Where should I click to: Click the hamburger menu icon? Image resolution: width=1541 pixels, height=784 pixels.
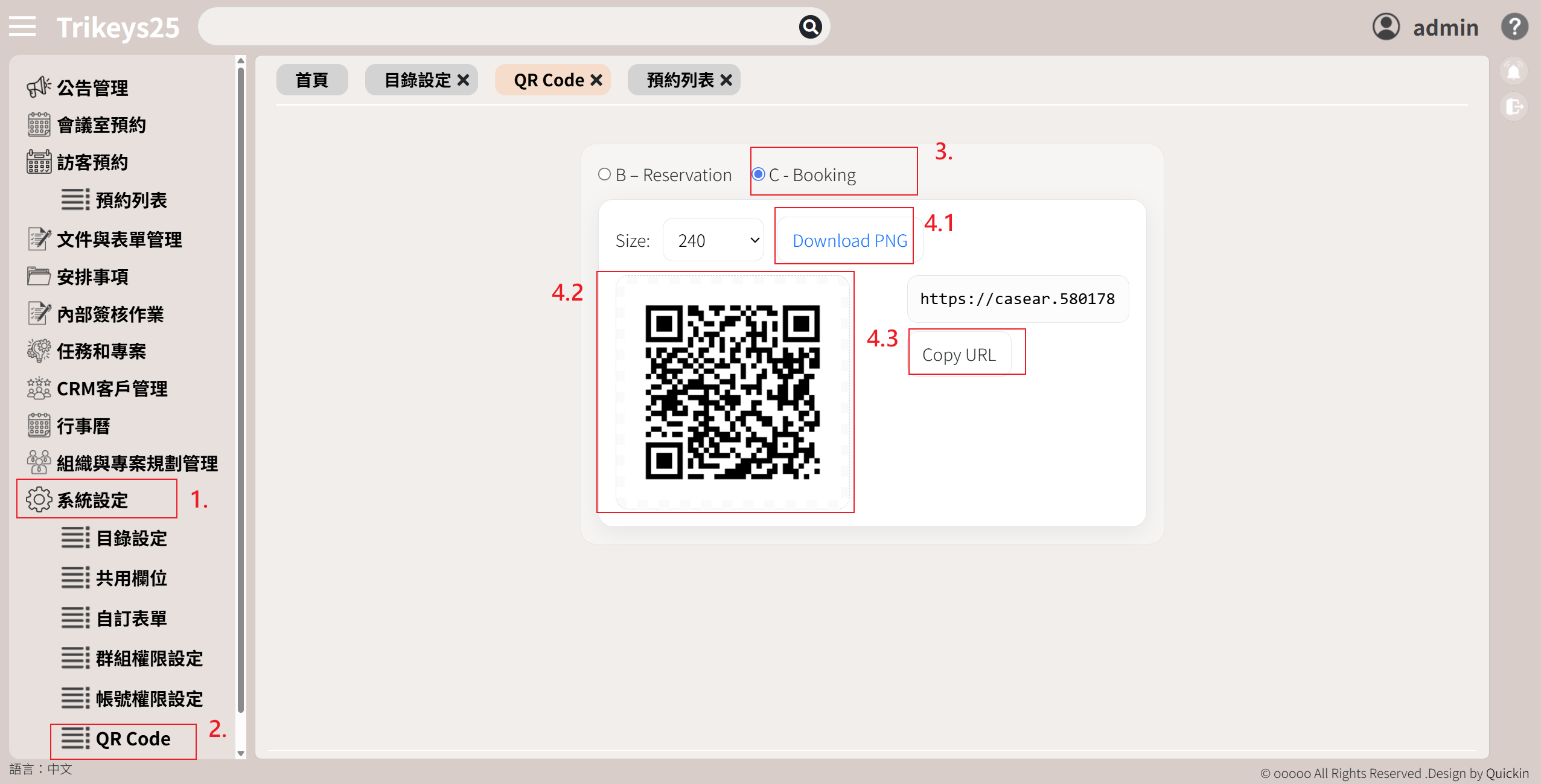(x=22, y=27)
